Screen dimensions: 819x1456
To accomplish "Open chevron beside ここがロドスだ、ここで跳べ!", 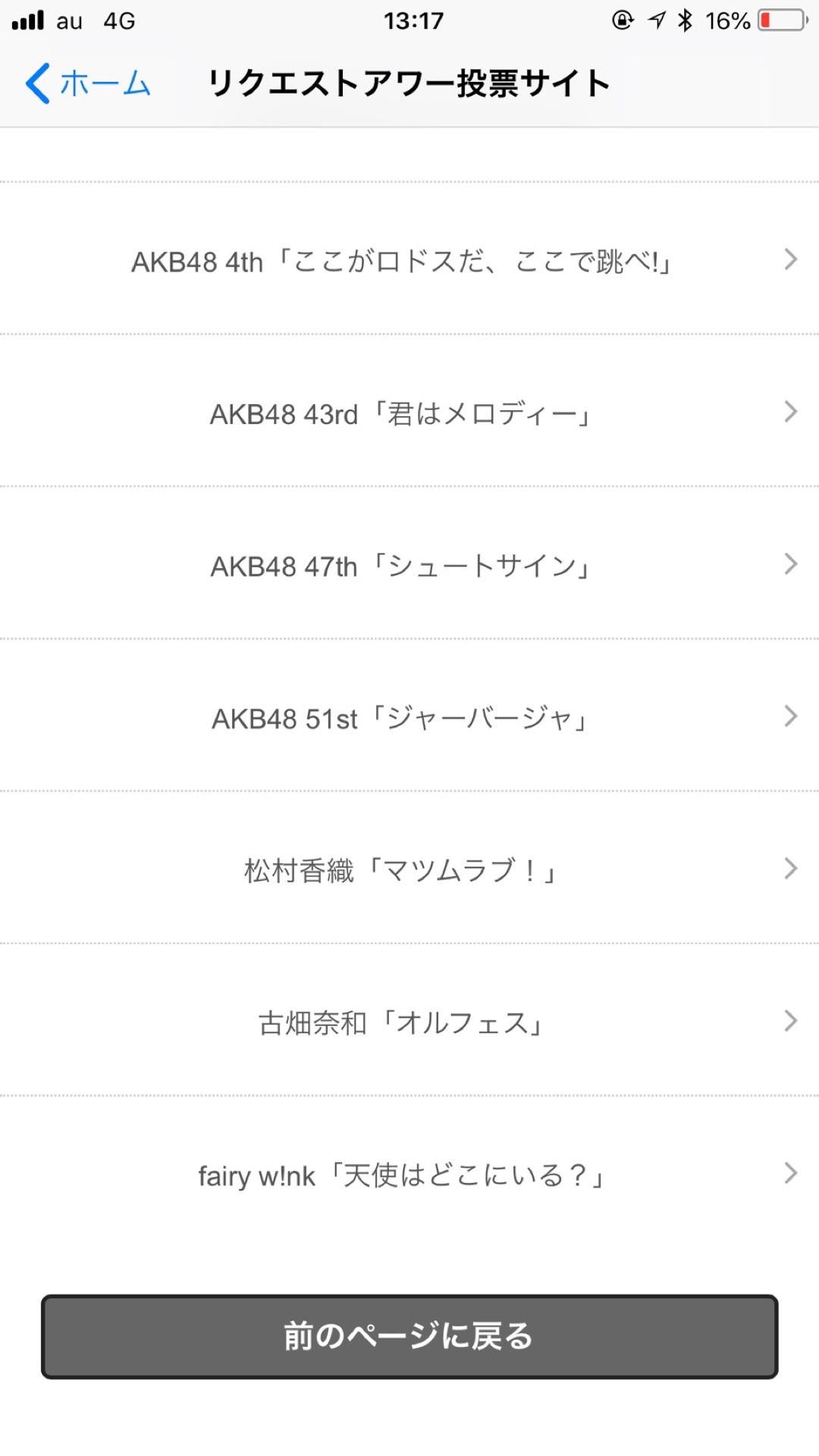I will 790,259.
